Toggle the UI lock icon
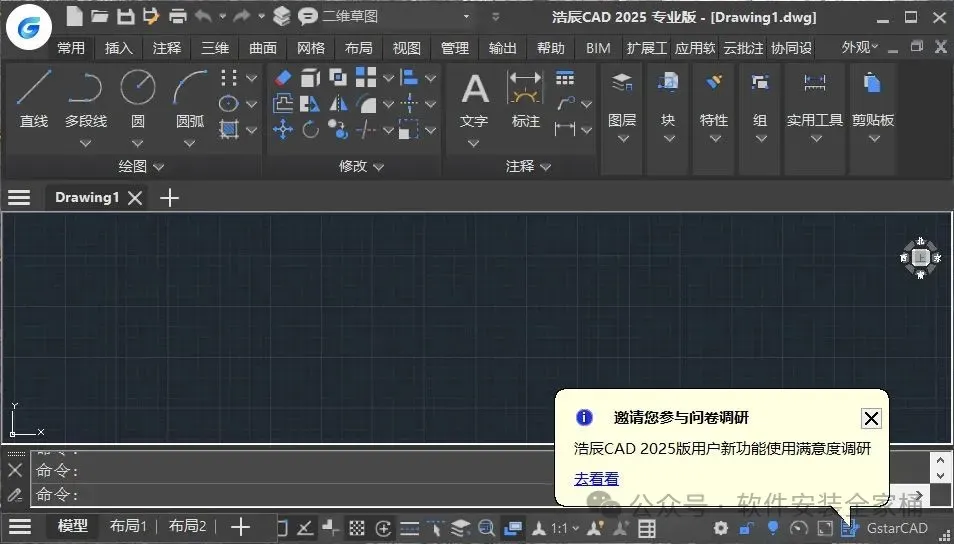Viewport: 954px width, 544px height. [747, 528]
